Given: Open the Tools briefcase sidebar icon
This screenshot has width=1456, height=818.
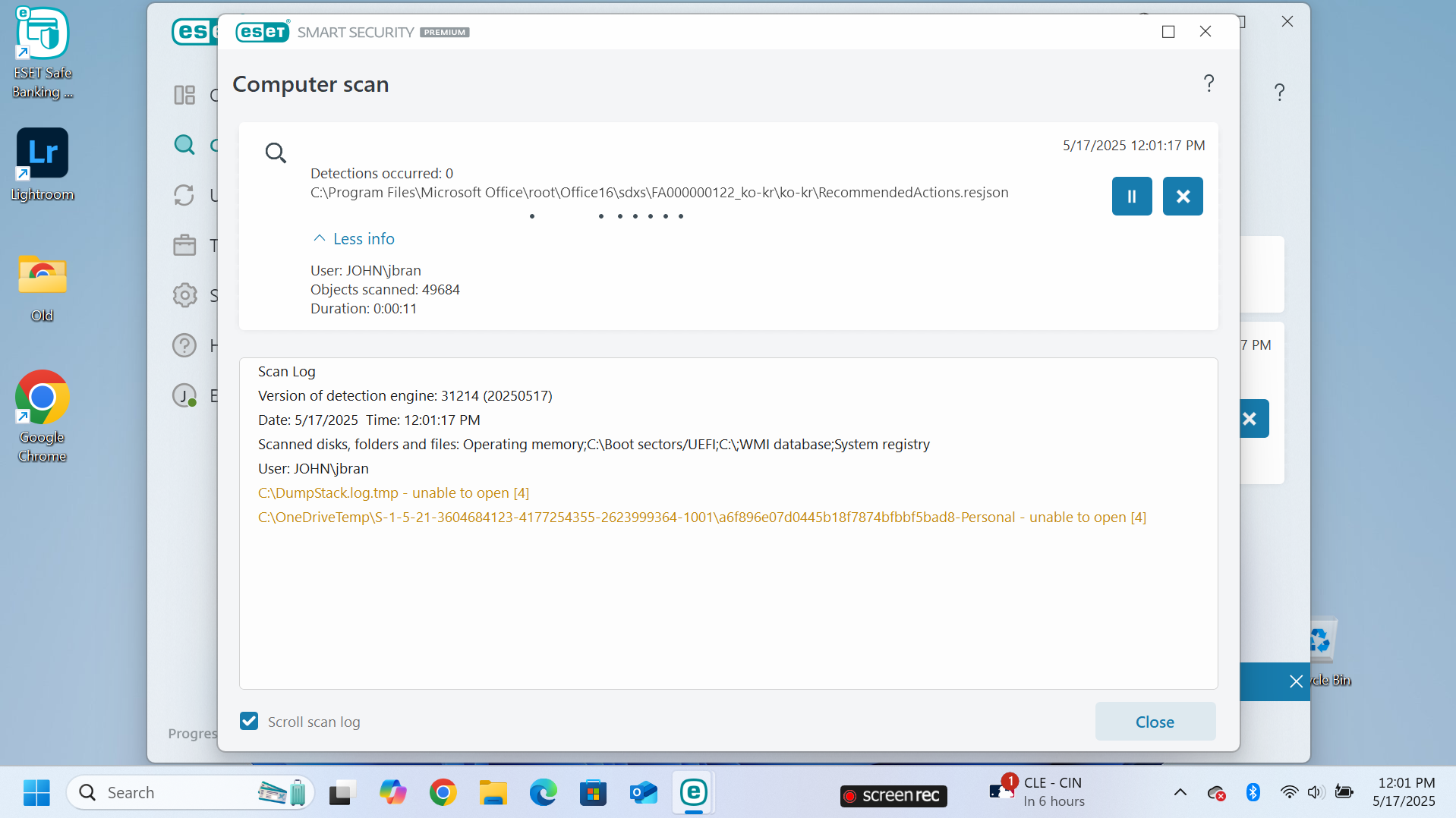Looking at the screenshot, I should [x=184, y=245].
